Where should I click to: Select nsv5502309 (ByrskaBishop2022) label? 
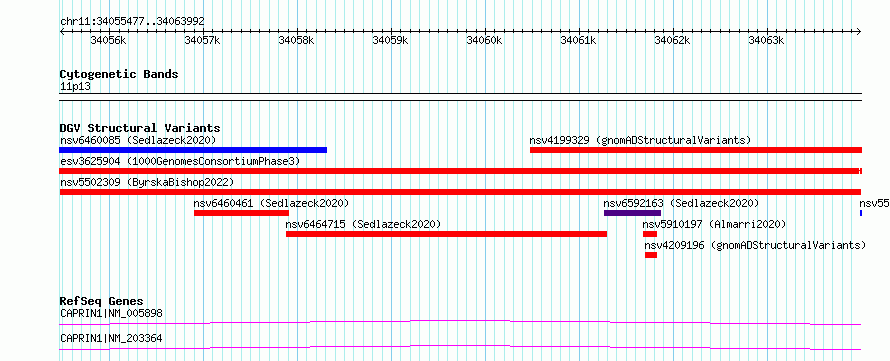pyautogui.click(x=146, y=182)
